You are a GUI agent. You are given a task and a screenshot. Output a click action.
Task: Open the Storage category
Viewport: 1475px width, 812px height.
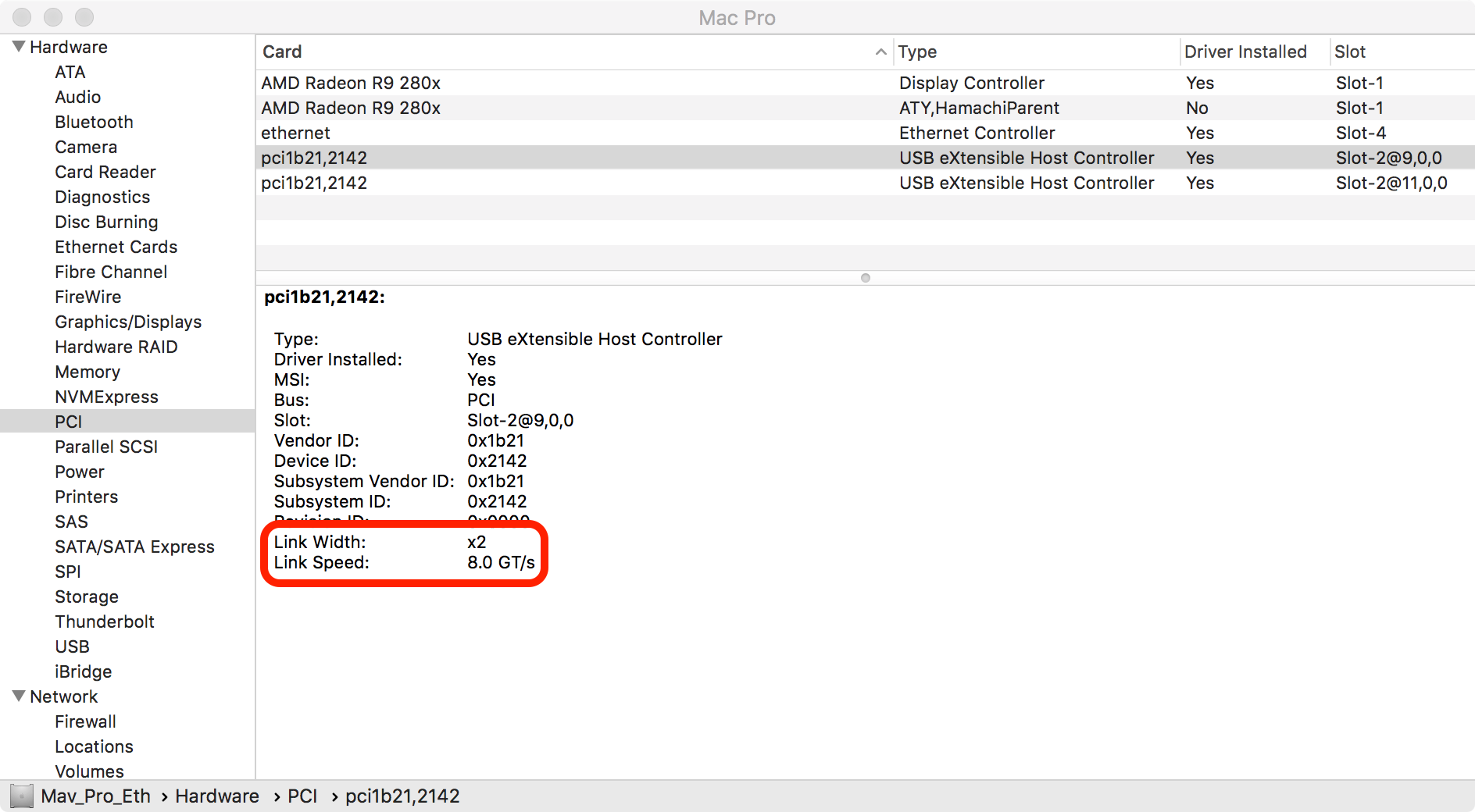pos(87,597)
